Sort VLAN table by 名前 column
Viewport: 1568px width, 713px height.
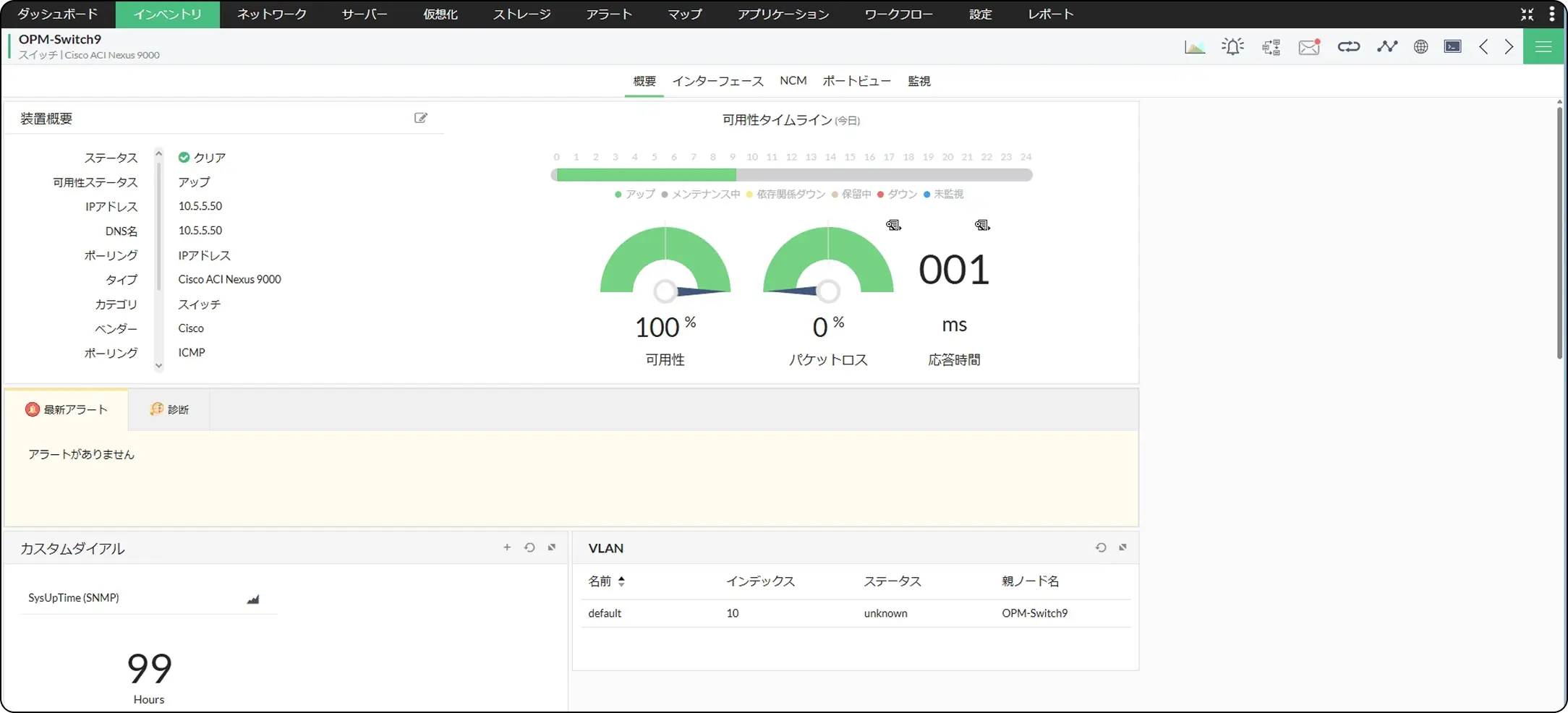coord(606,581)
